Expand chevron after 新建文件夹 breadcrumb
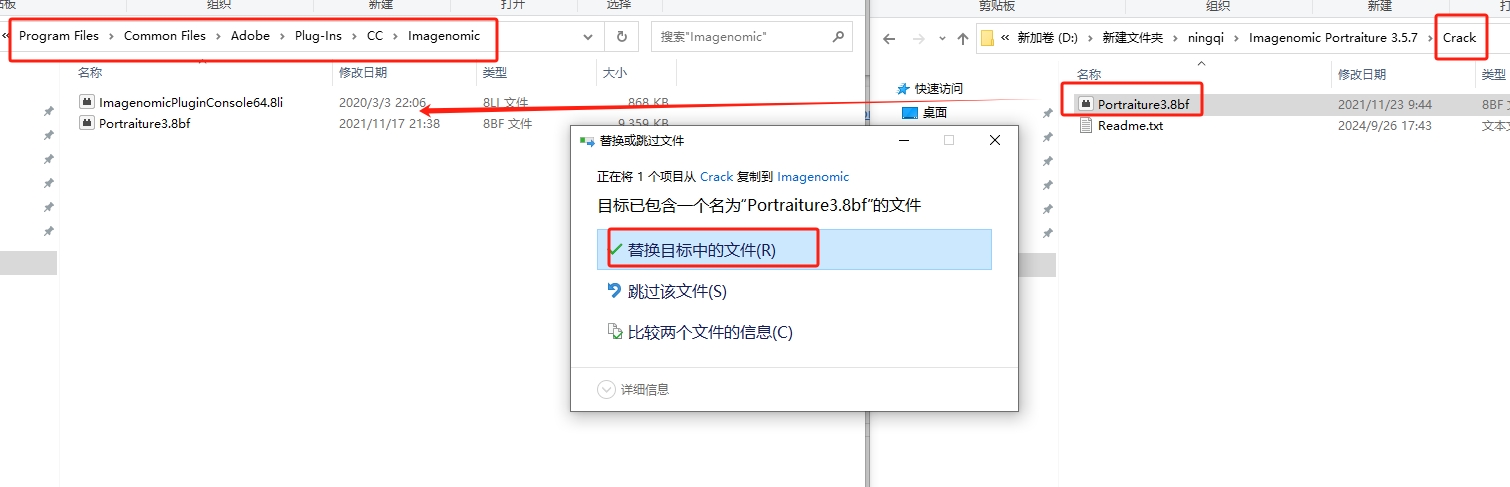Screen dimensions: 1510x487 (x=1174, y=38)
